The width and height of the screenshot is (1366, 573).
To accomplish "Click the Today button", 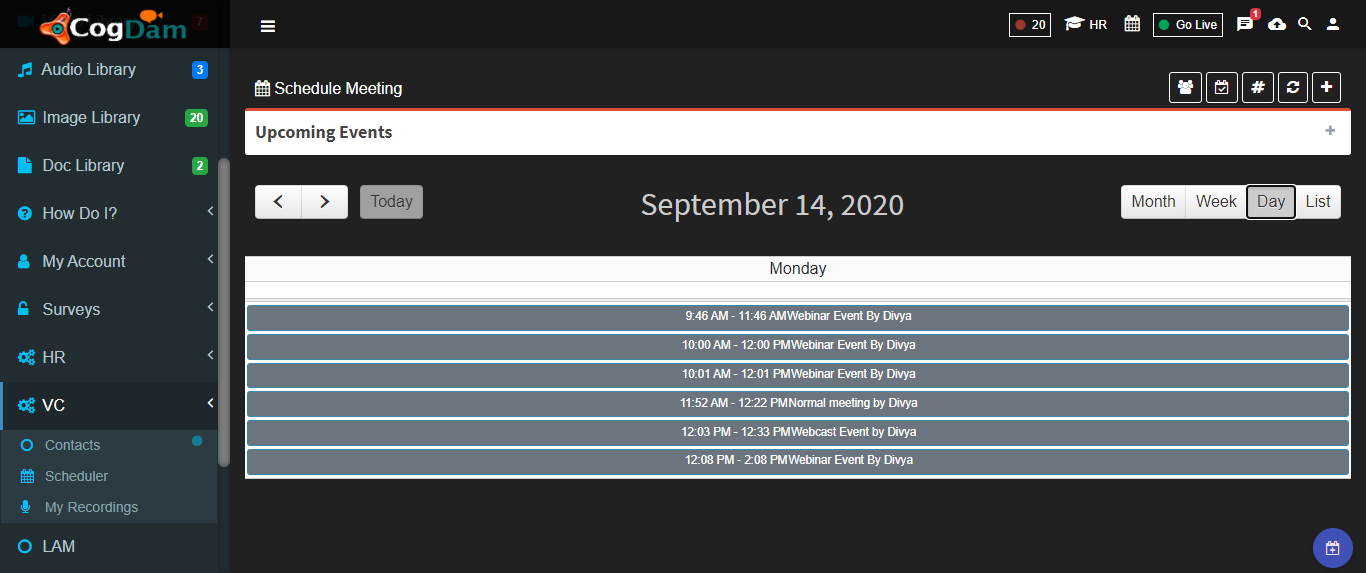I will coord(391,202).
